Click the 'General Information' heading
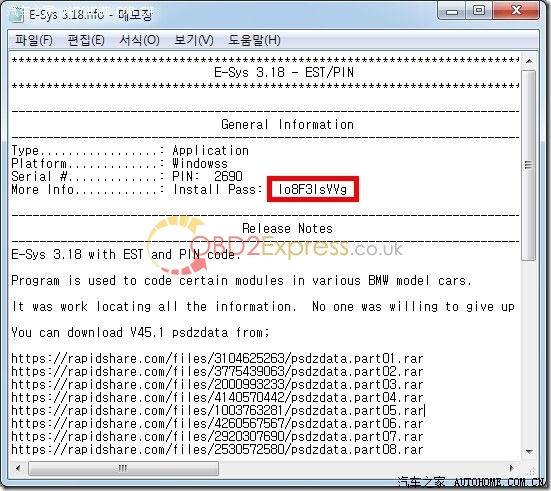The width and height of the screenshot is (551, 491). point(287,124)
